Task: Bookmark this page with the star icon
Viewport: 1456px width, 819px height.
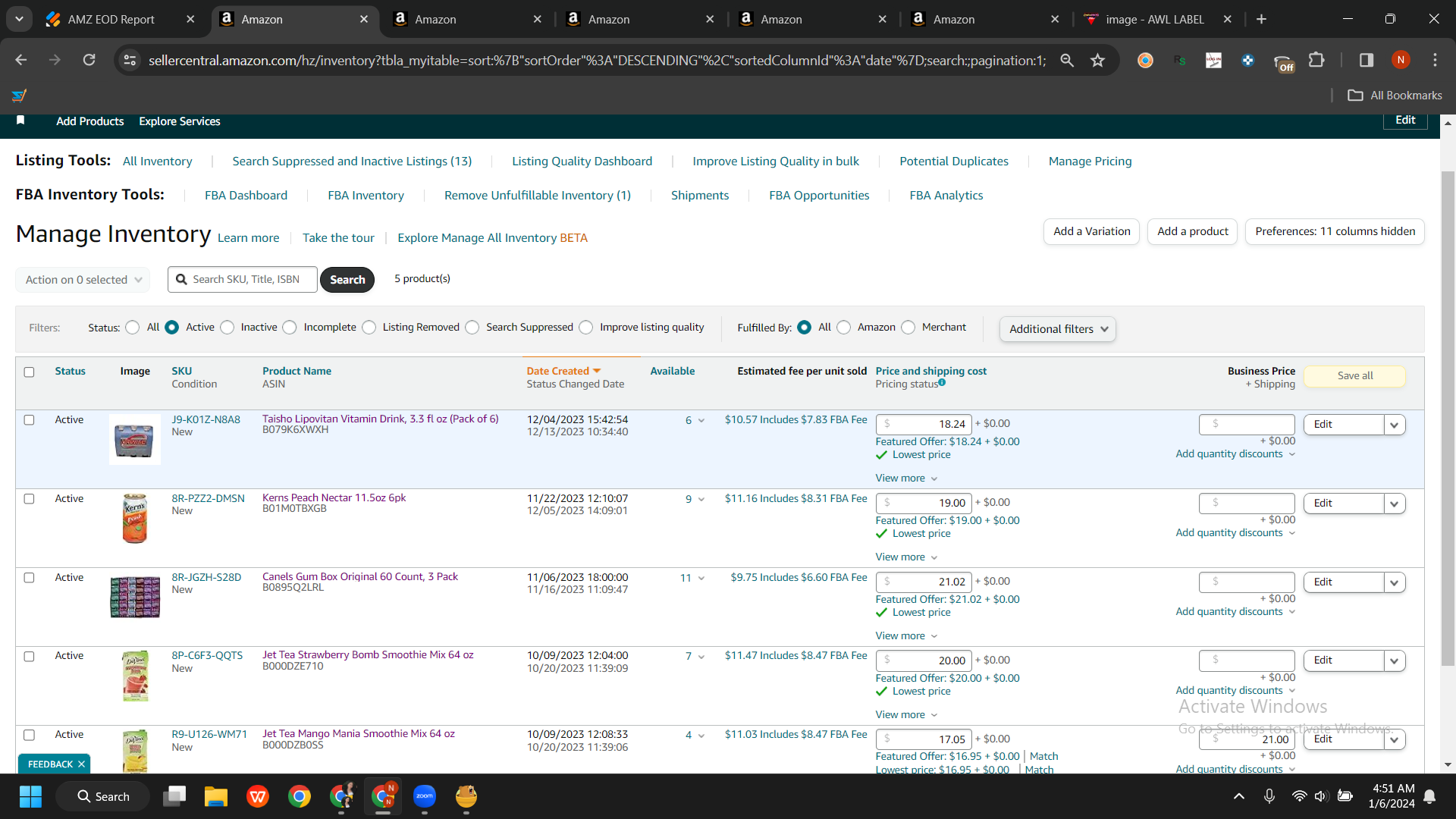Action: pyautogui.click(x=1097, y=60)
